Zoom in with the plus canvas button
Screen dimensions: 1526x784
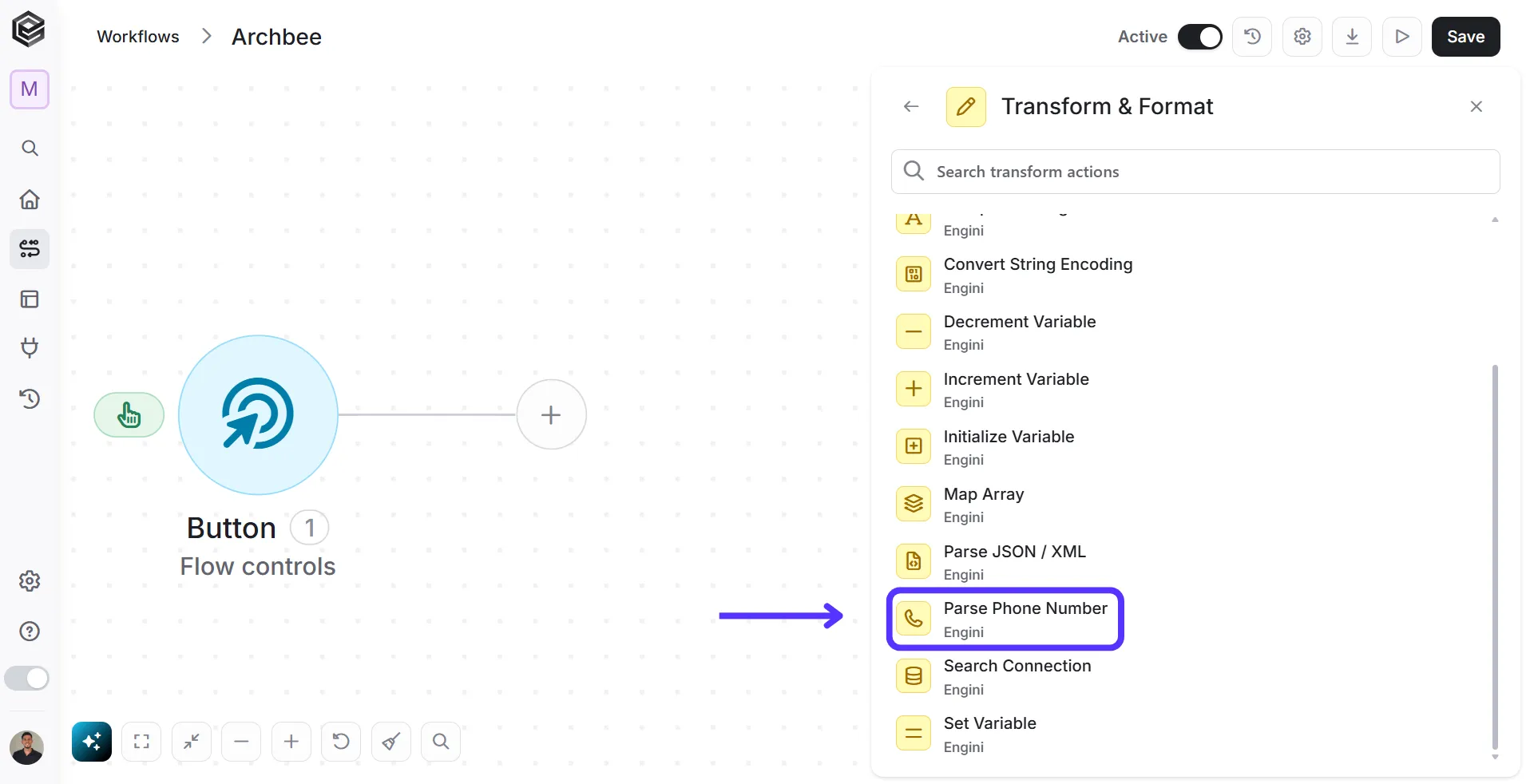(291, 742)
